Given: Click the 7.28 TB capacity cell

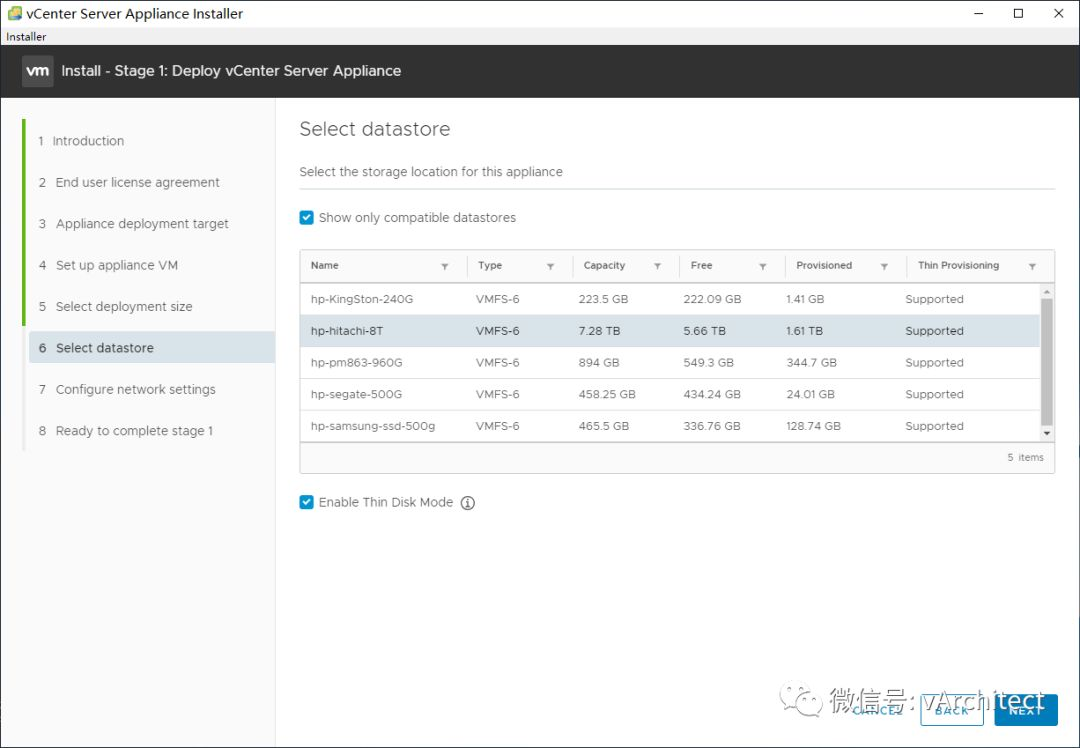Looking at the screenshot, I should (x=599, y=331).
